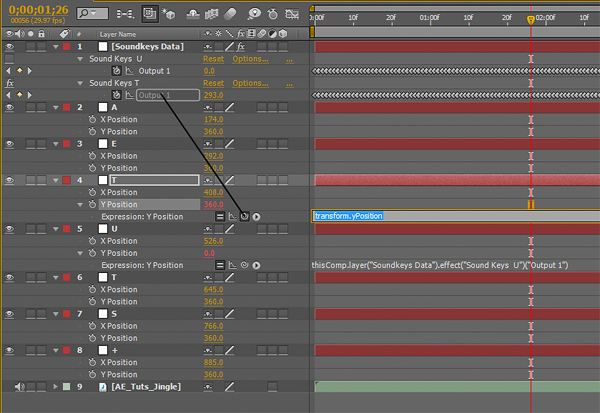Open the timeline search dropdown
Screen dimensions: 600x413
(92, 14)
